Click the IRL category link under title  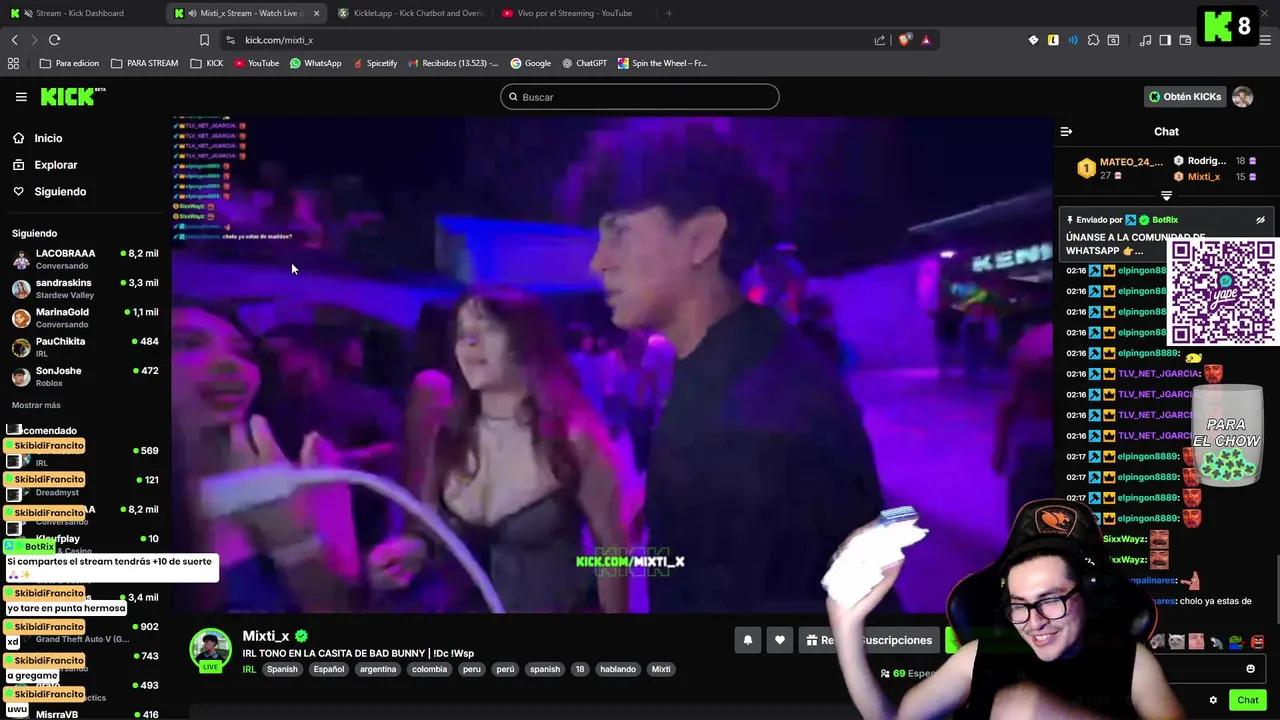click(x=249, y=669)
